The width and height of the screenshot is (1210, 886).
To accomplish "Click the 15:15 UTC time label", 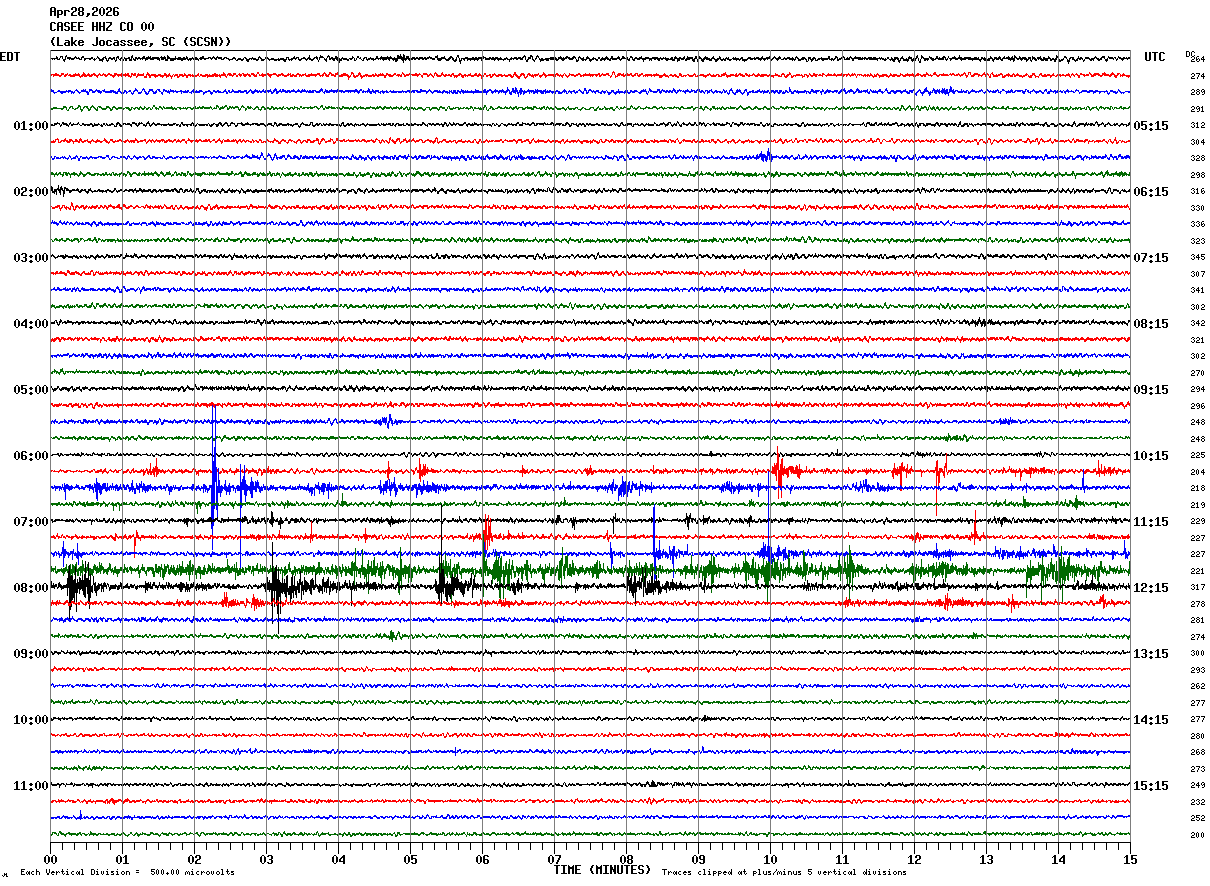I will 1150,786.
